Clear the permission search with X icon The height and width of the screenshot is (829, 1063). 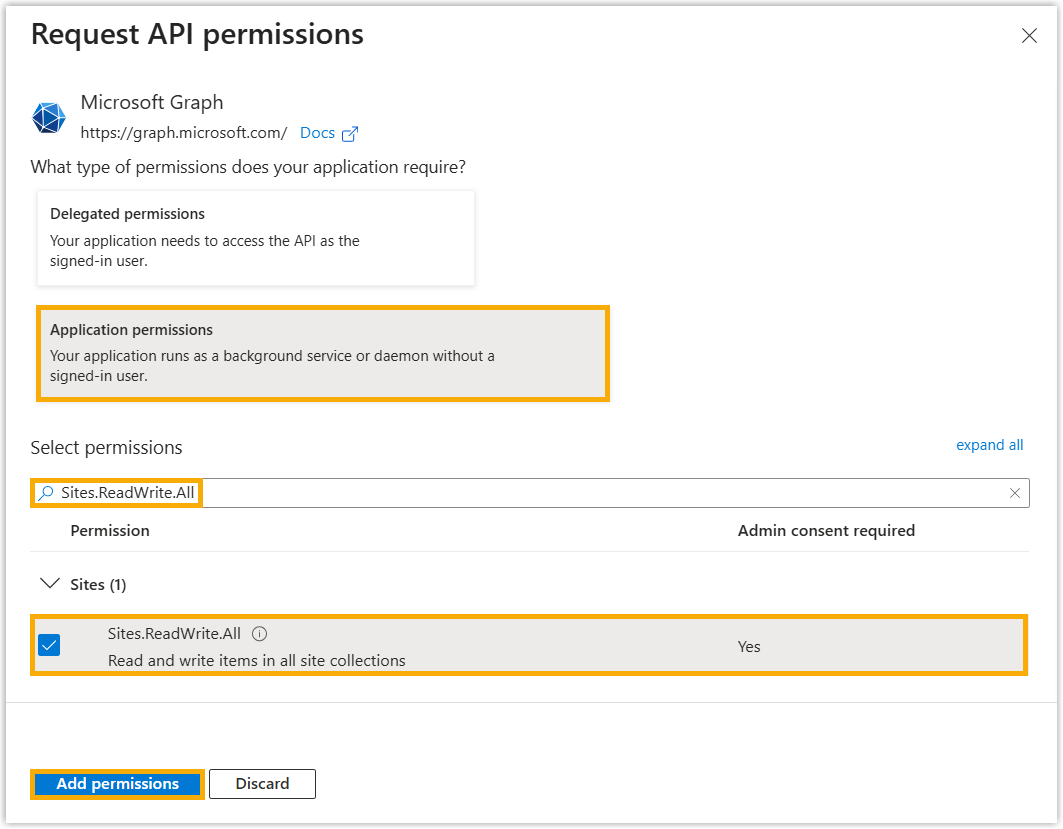pyautogui.click(x=1015, y=493)
